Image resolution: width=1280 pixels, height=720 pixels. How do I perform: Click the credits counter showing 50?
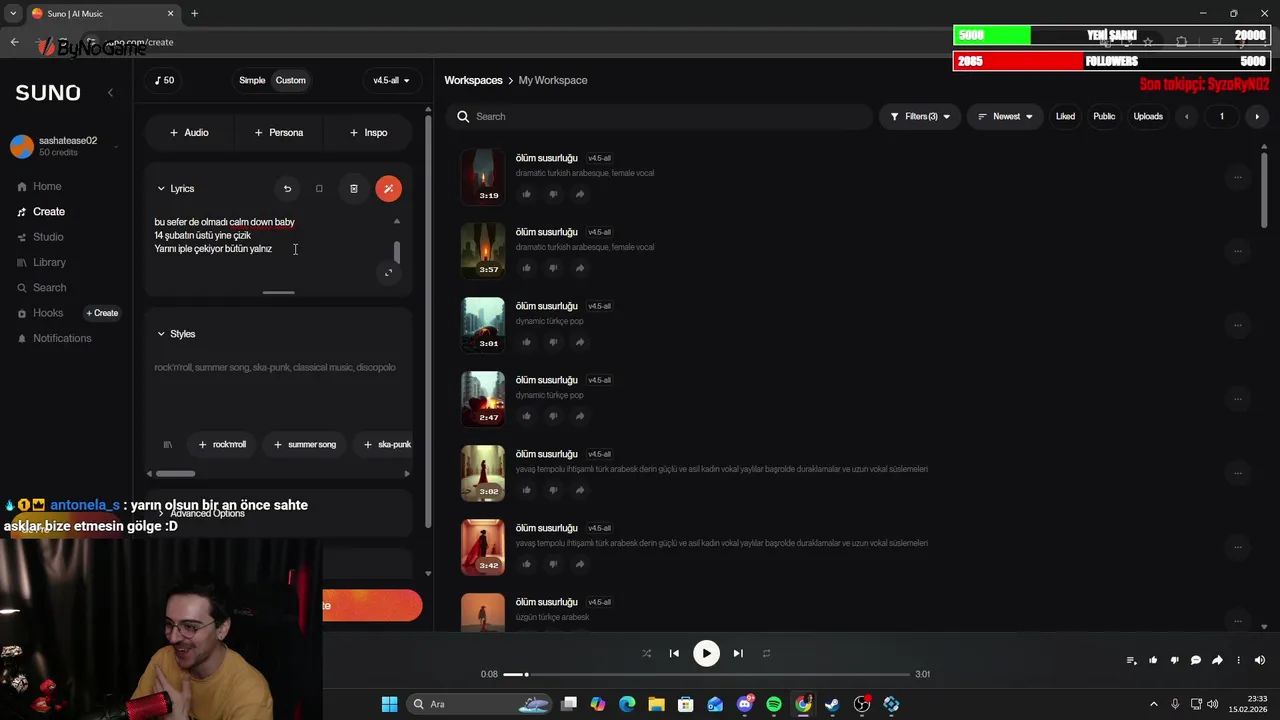[x=165, y=80]
